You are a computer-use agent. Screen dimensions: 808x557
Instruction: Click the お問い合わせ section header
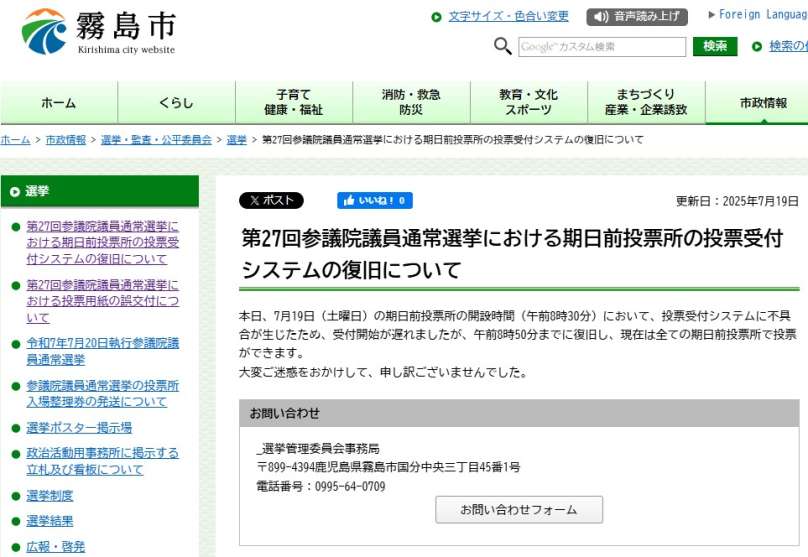(519, 413)
